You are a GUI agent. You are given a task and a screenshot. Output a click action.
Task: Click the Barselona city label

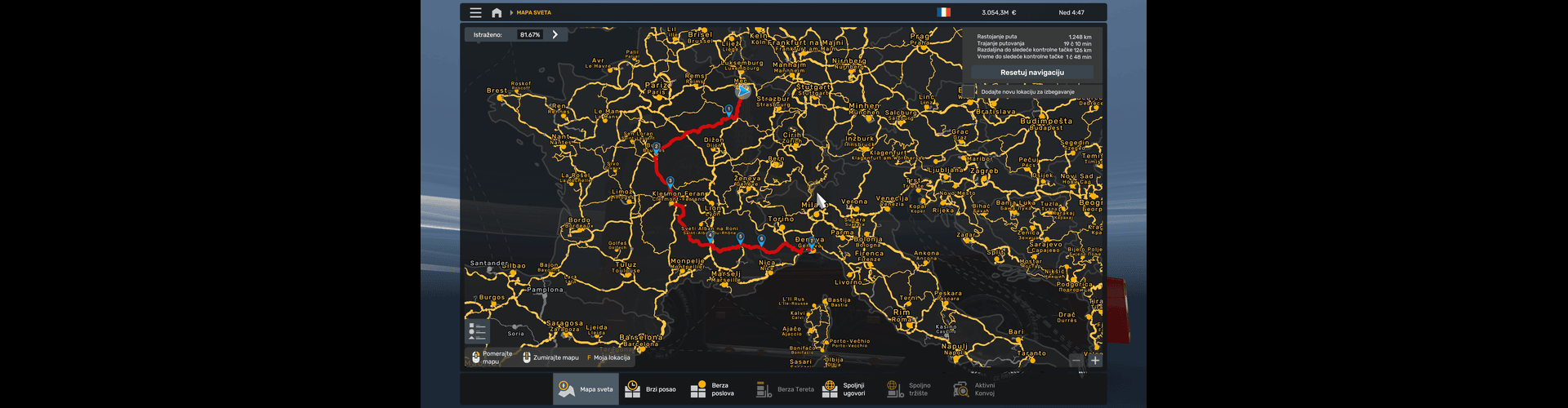641,337
